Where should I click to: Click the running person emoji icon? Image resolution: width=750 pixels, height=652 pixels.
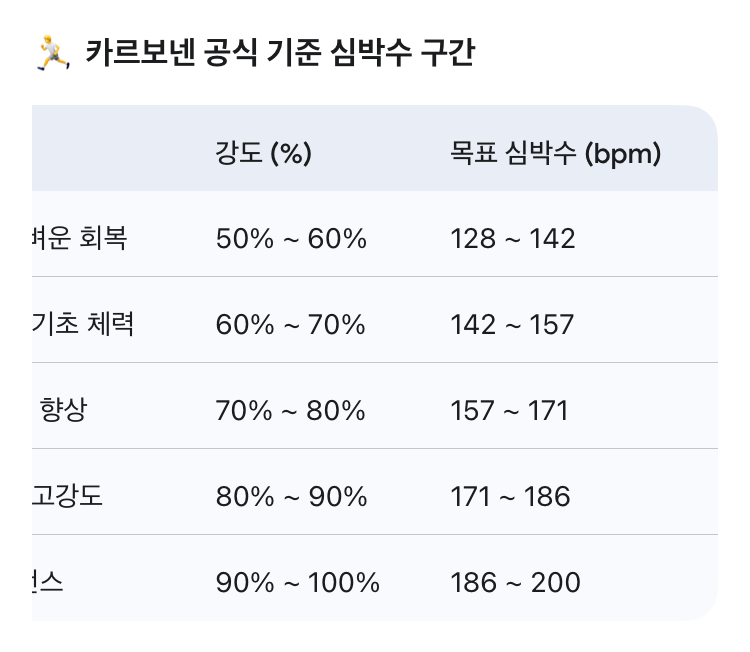[x=49, y=53]
